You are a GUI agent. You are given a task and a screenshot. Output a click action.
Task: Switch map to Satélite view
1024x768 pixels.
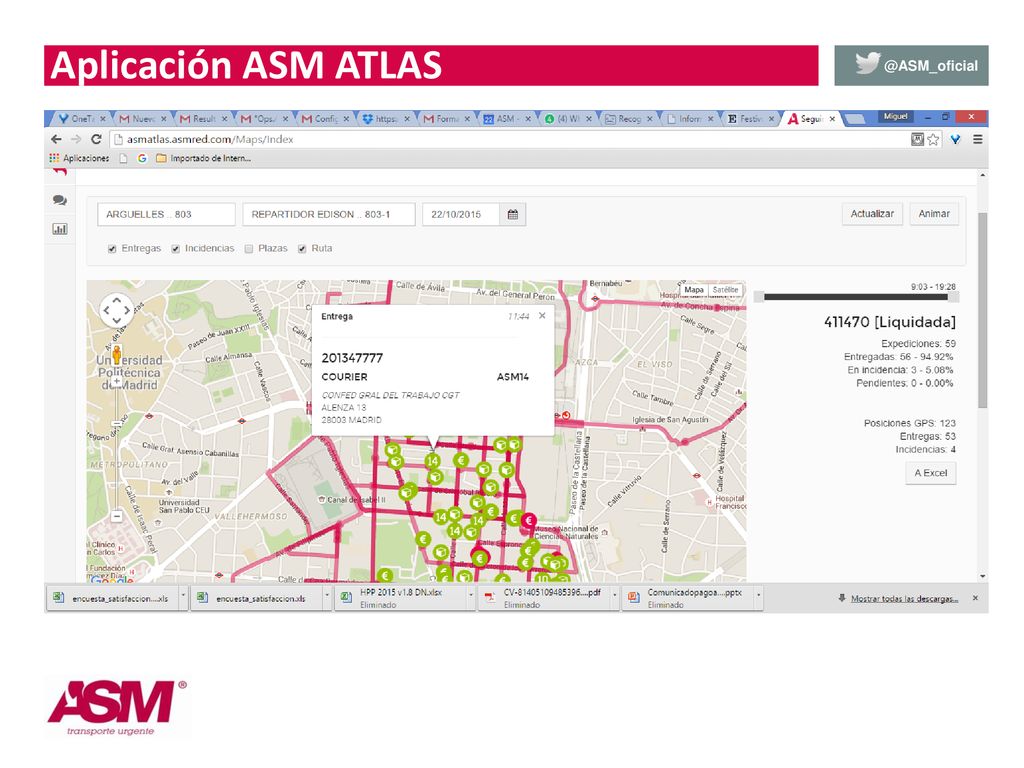725,290
